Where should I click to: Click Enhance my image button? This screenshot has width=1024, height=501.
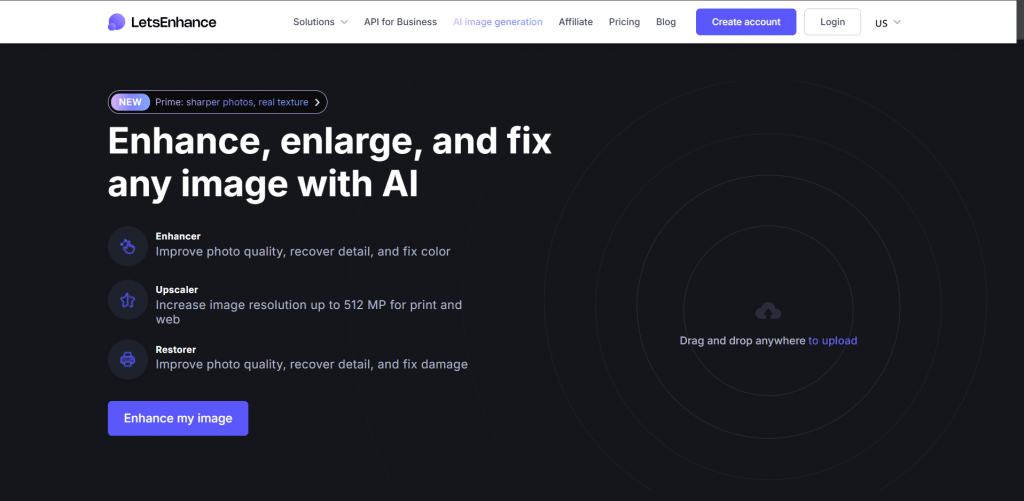point(178,418)
